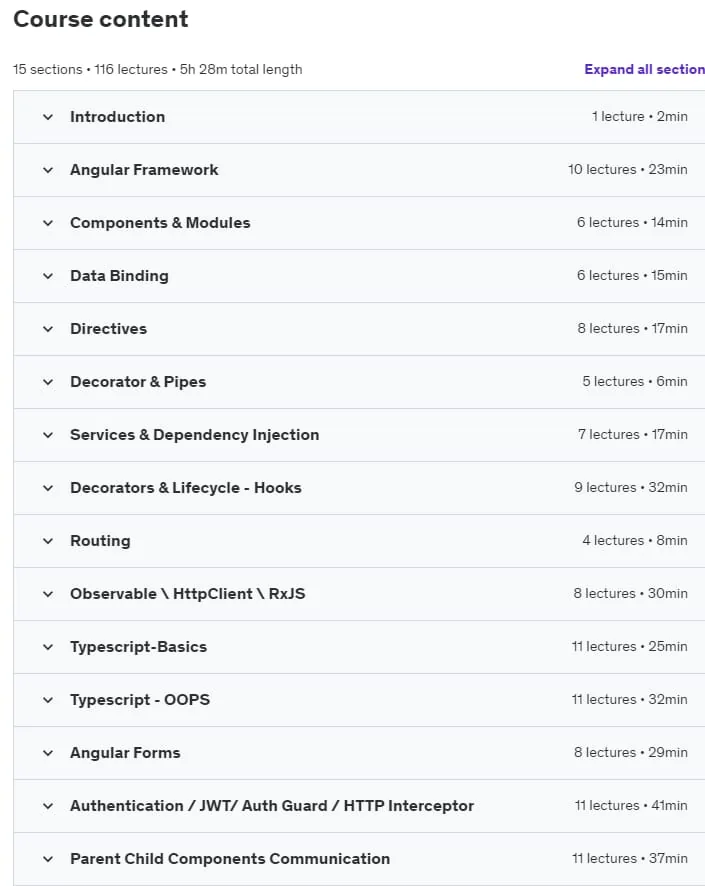Click Expand all sections link
This screenshot has height=886, width=705.
(645, 70)
